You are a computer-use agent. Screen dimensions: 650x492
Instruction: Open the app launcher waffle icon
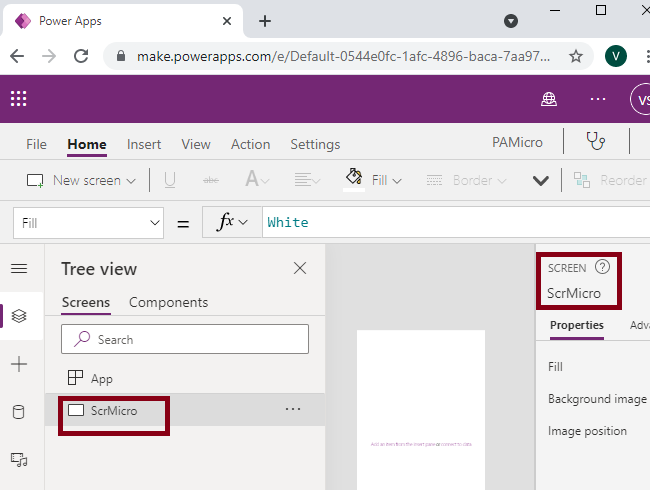coord(19,99)
